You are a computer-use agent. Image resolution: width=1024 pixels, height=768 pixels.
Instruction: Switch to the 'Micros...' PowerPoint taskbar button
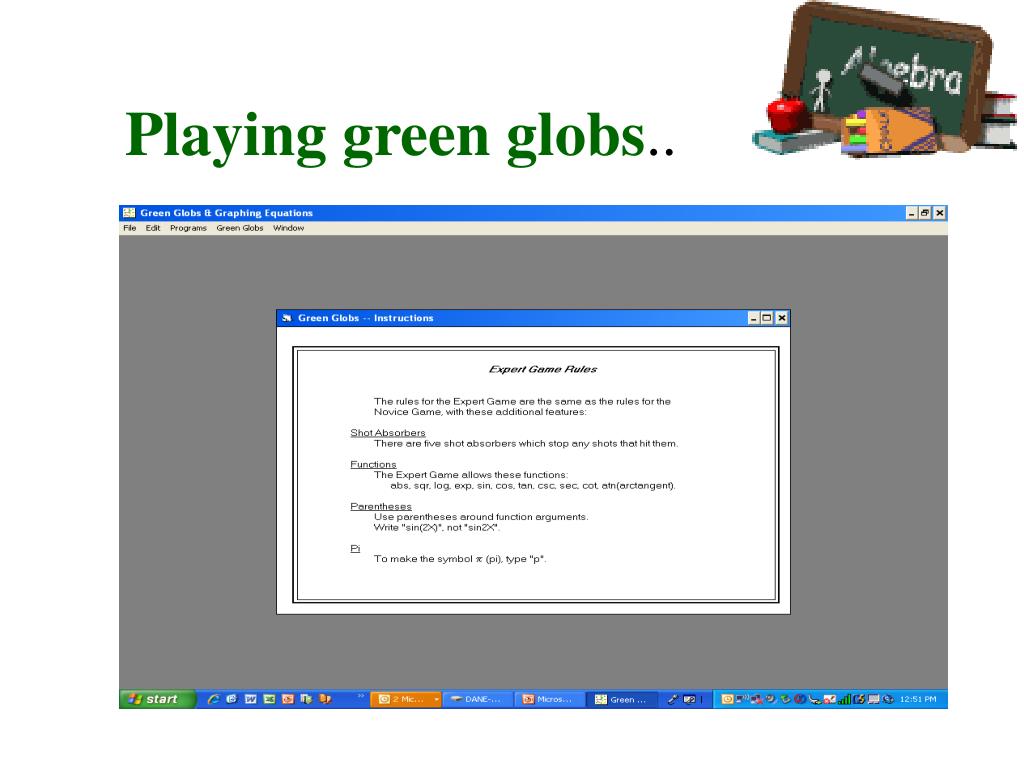point(549,699)
